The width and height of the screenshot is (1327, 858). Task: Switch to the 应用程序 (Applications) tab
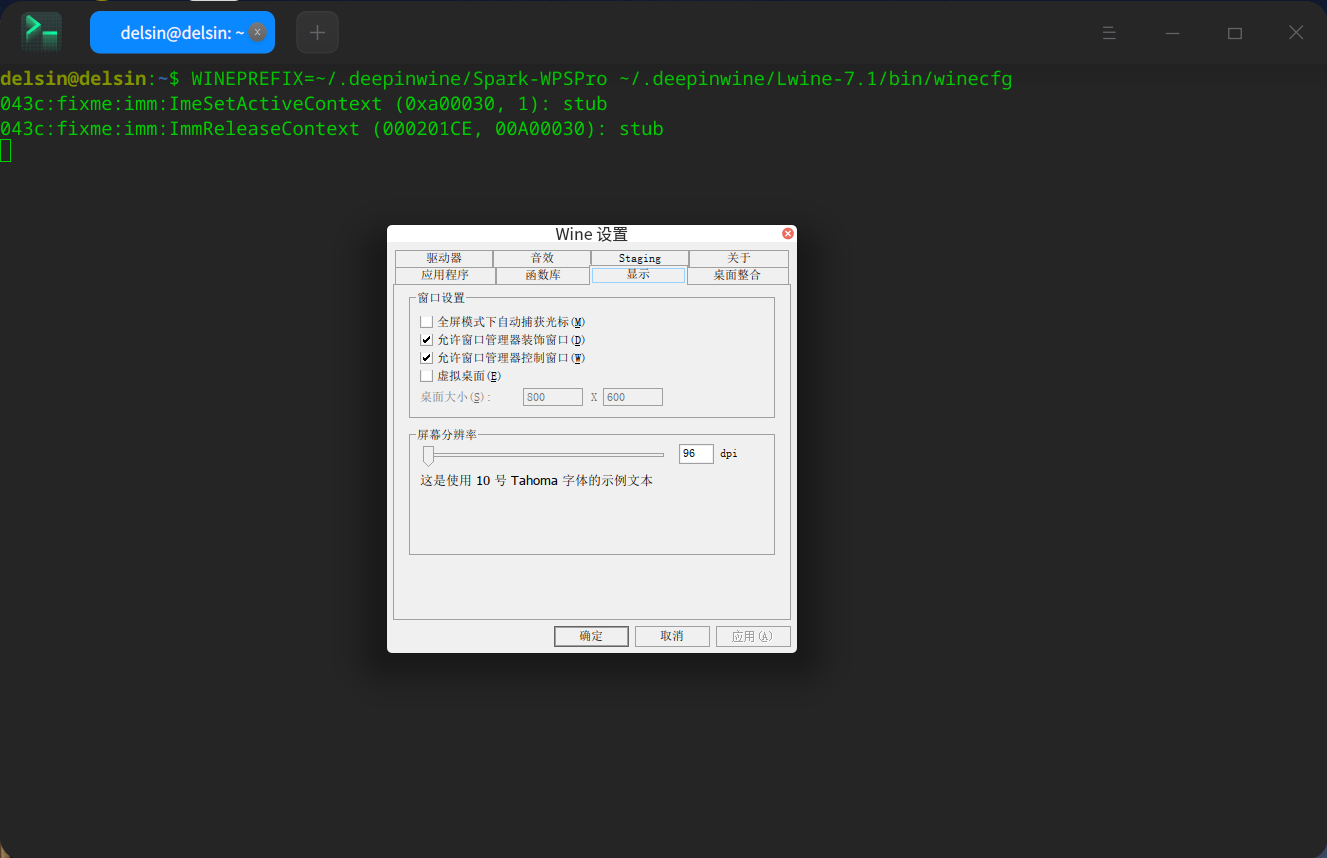[x=445, y=274]
